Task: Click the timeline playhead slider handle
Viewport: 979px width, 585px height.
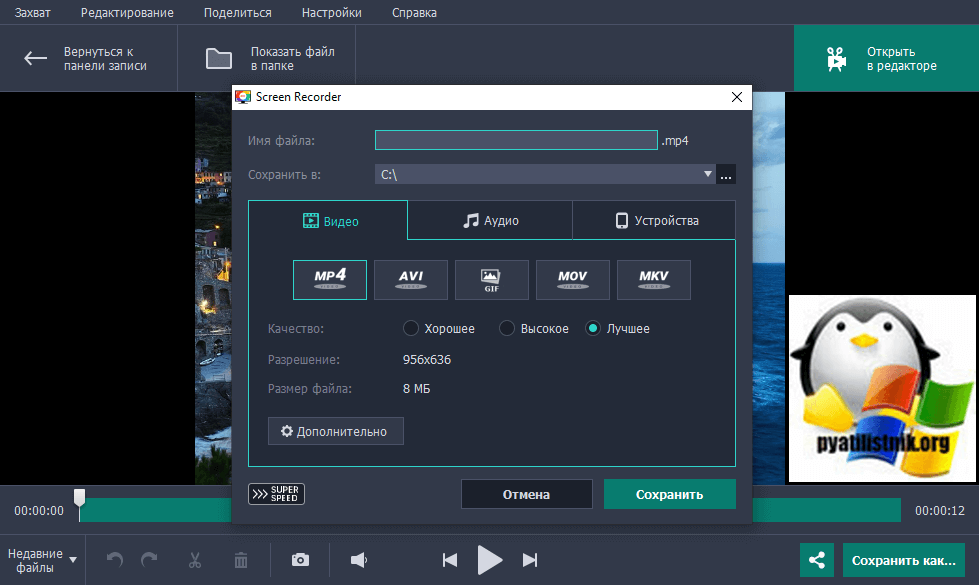Action: (x=79, y=498)
